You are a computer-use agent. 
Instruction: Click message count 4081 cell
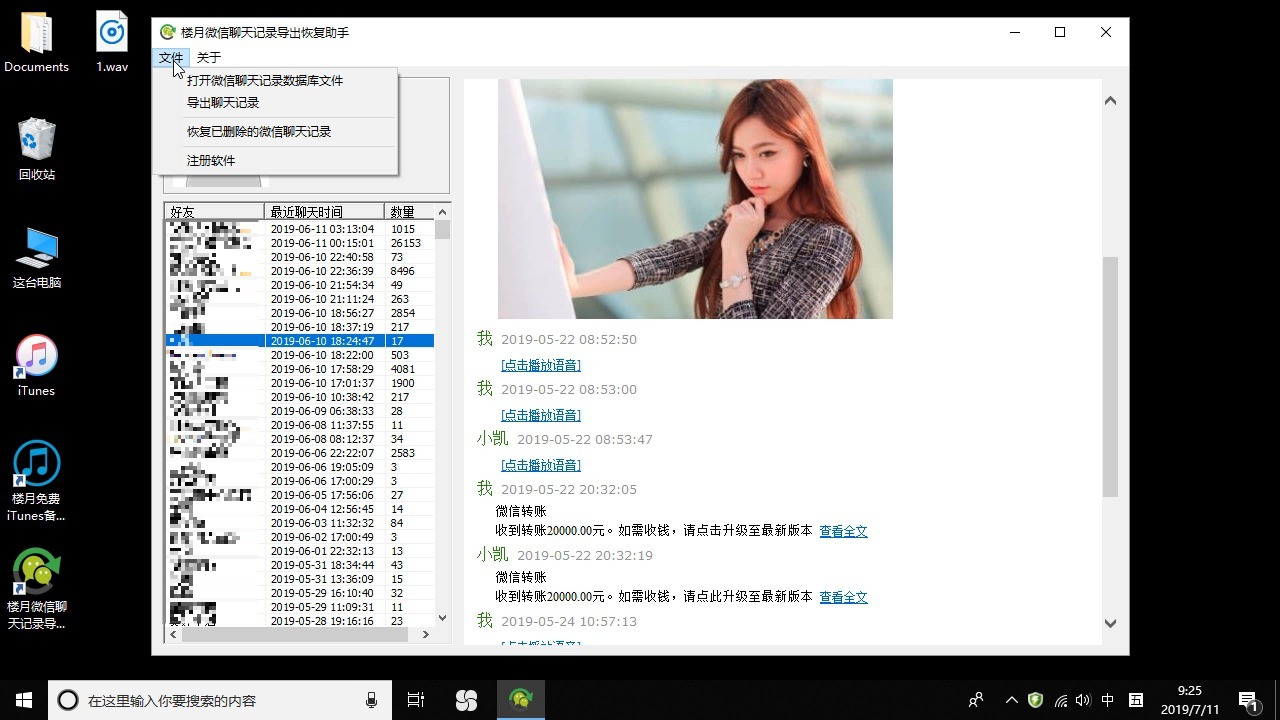(403, 369)
